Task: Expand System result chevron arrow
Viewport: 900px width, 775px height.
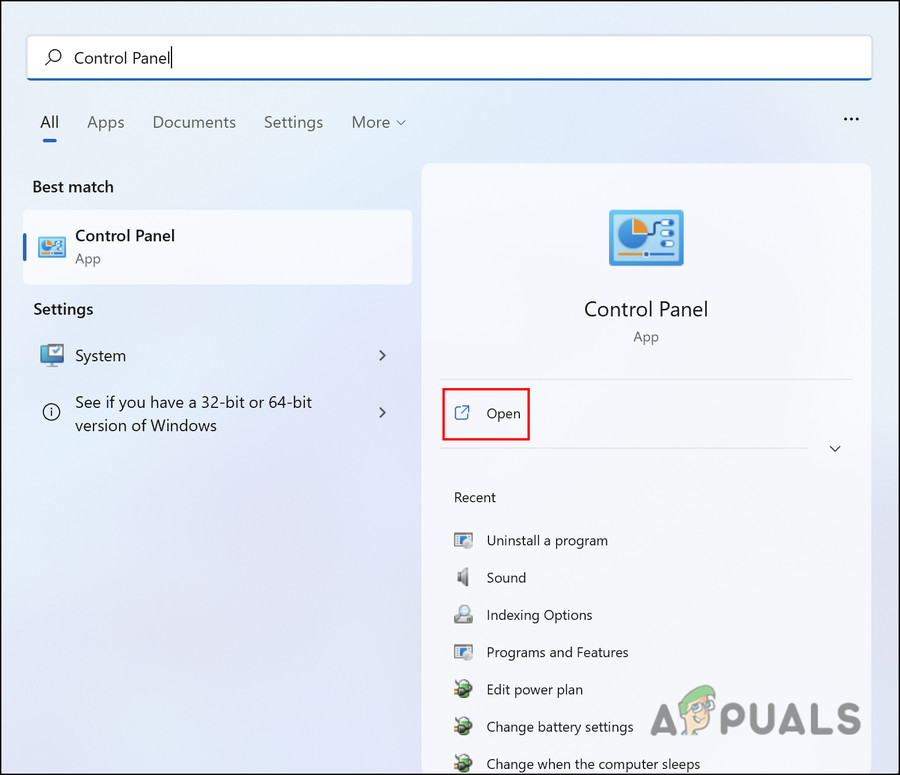Action: click(382, 355)
